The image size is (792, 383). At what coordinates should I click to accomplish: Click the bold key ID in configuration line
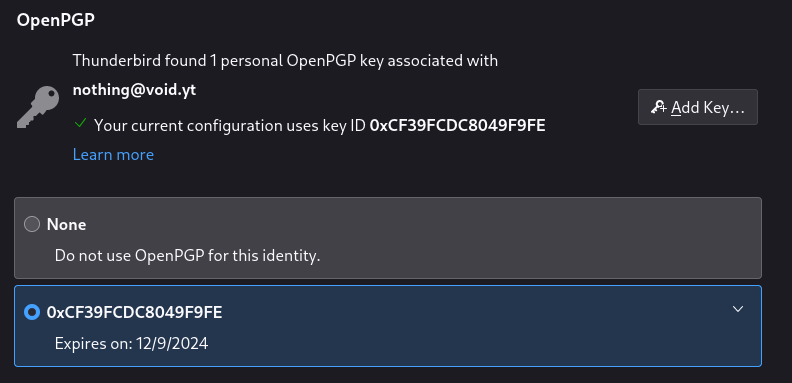pyautogui.click(x=458, y=125)
